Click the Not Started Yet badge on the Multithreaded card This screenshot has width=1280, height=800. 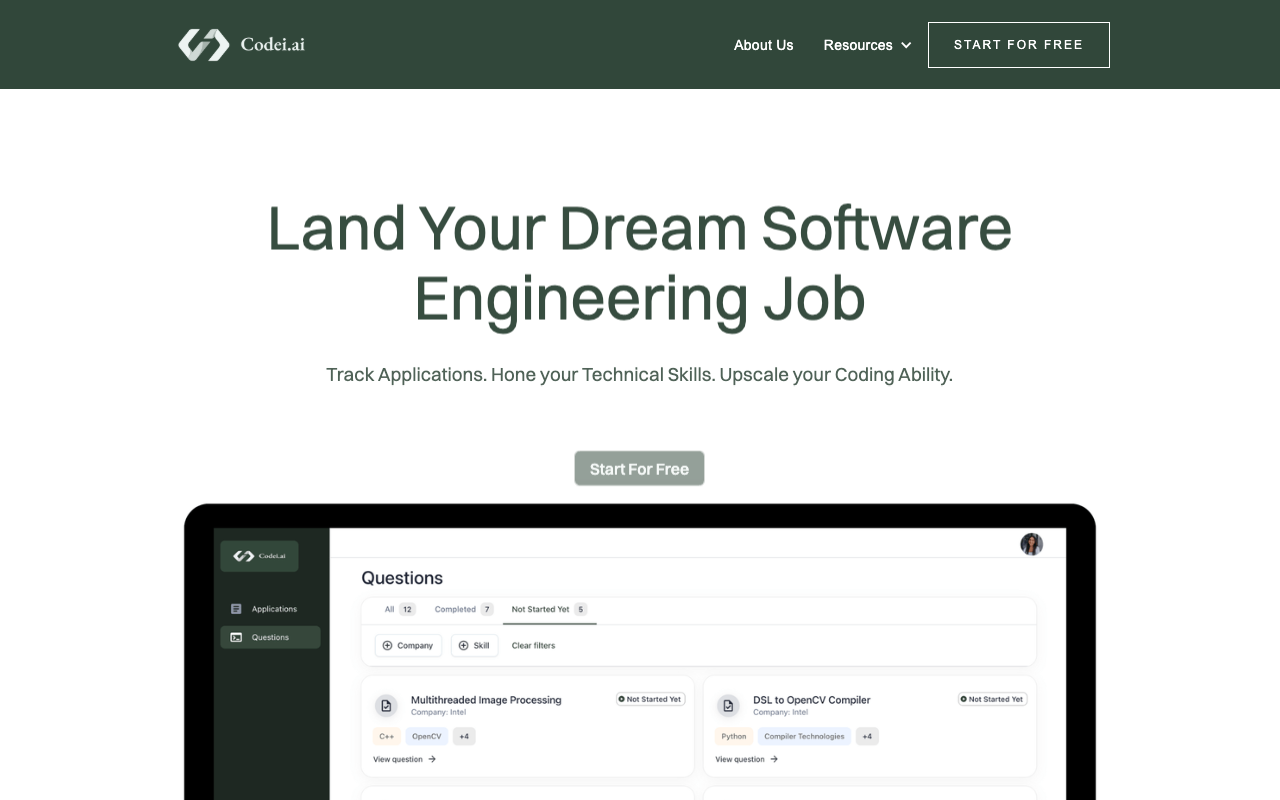pyautogui.click(x=650, y=699)
